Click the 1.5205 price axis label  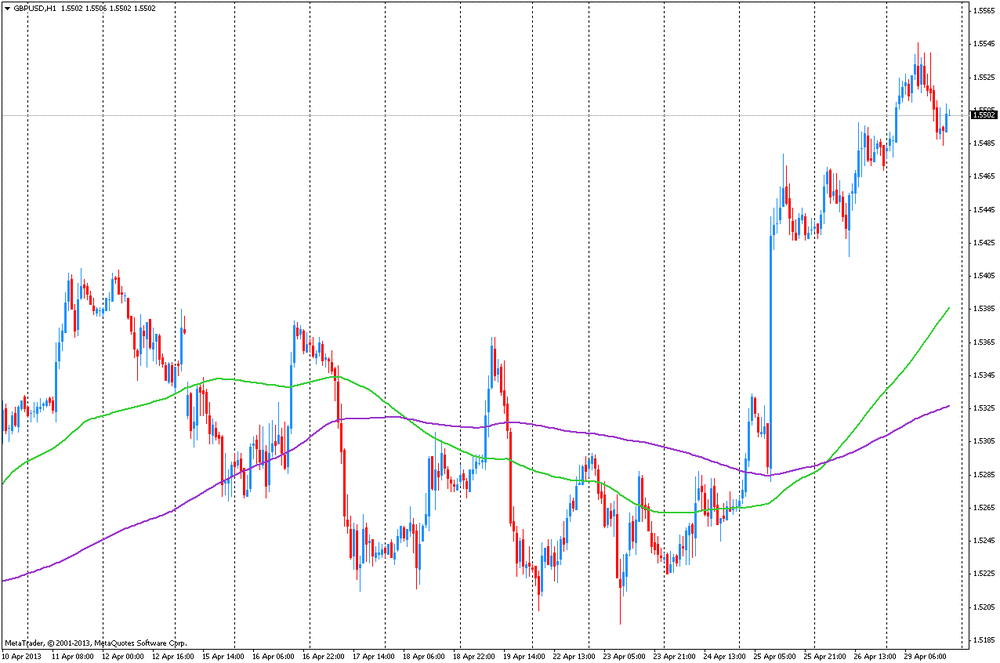point(985,606)
